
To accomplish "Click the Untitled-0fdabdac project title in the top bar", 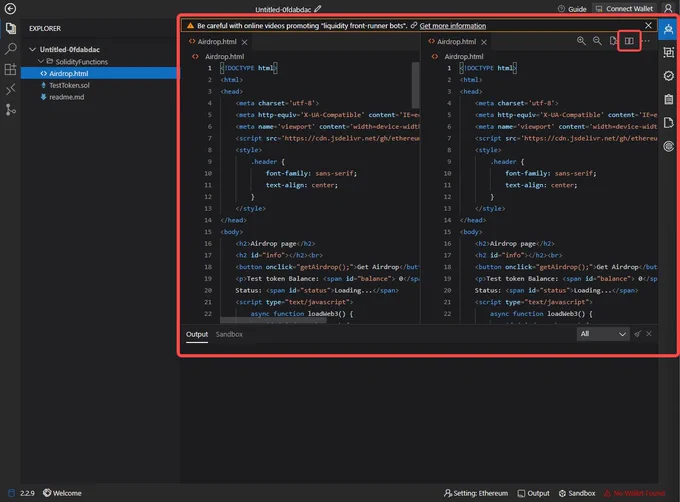I will pos(283,9).
